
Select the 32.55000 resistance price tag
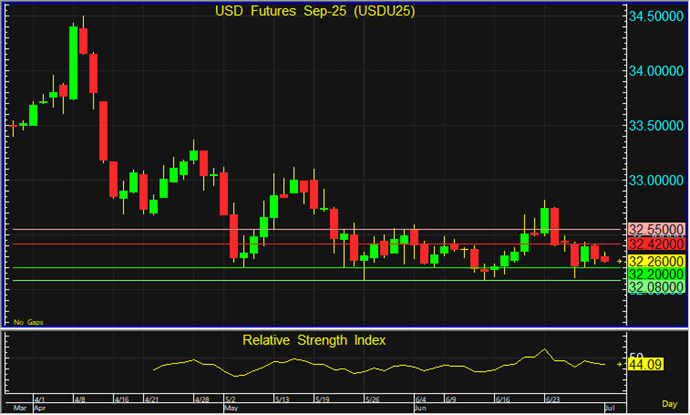pos(656,228)
